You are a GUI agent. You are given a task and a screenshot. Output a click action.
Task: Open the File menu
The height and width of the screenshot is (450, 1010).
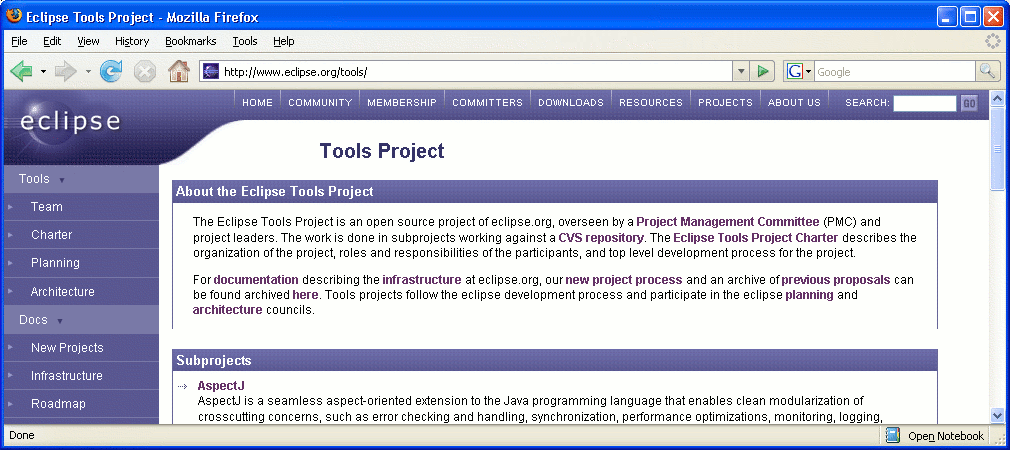pyautogui.click(x=19, y=41)
